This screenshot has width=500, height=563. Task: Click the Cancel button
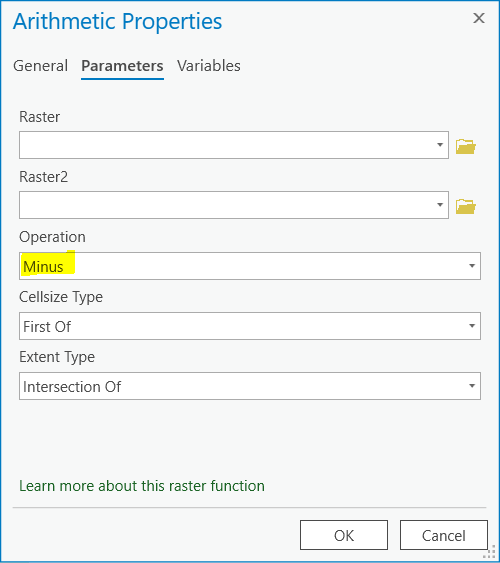click(444, 535)
